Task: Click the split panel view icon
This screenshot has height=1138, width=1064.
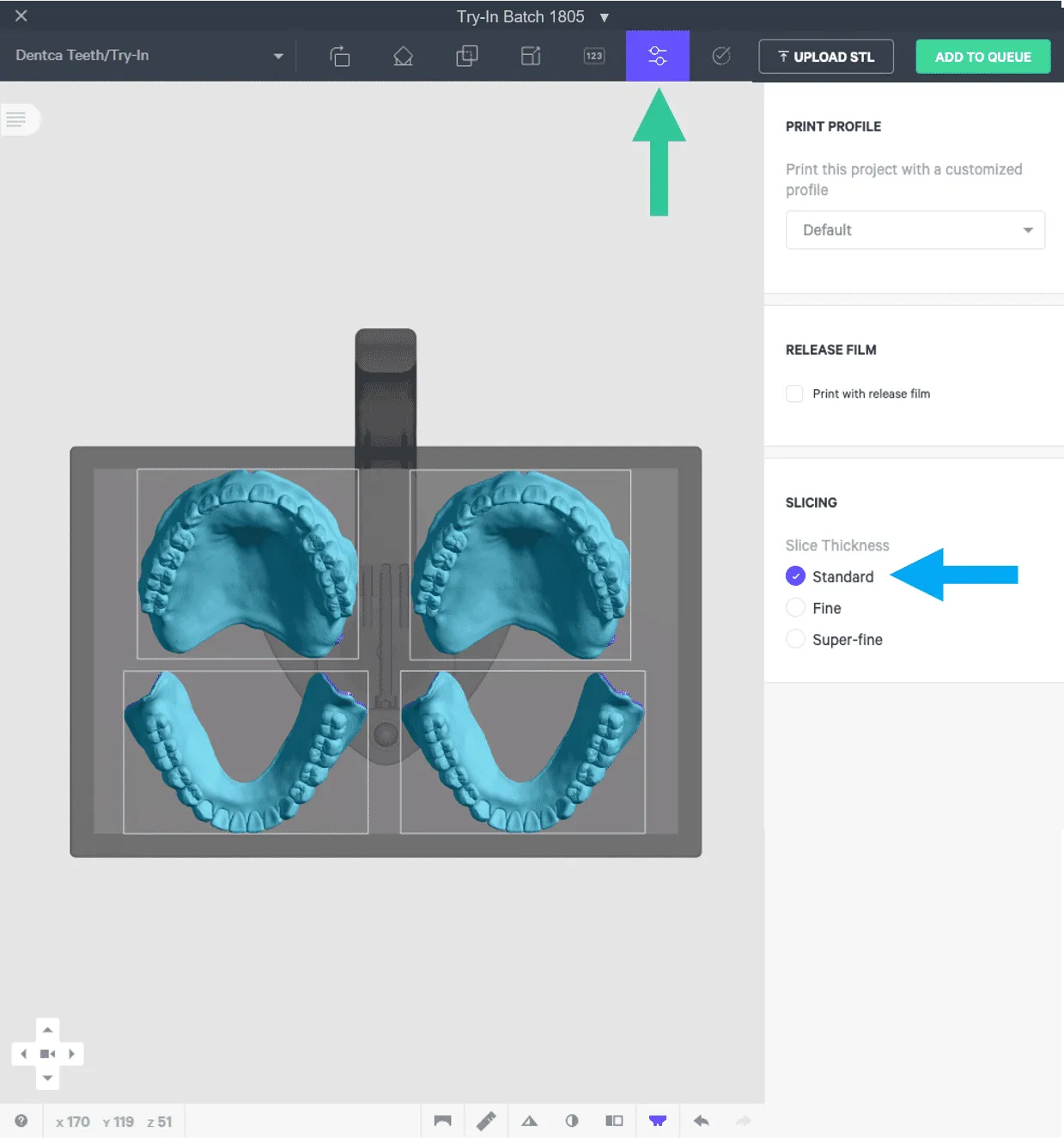Action: coord(614,1121)
